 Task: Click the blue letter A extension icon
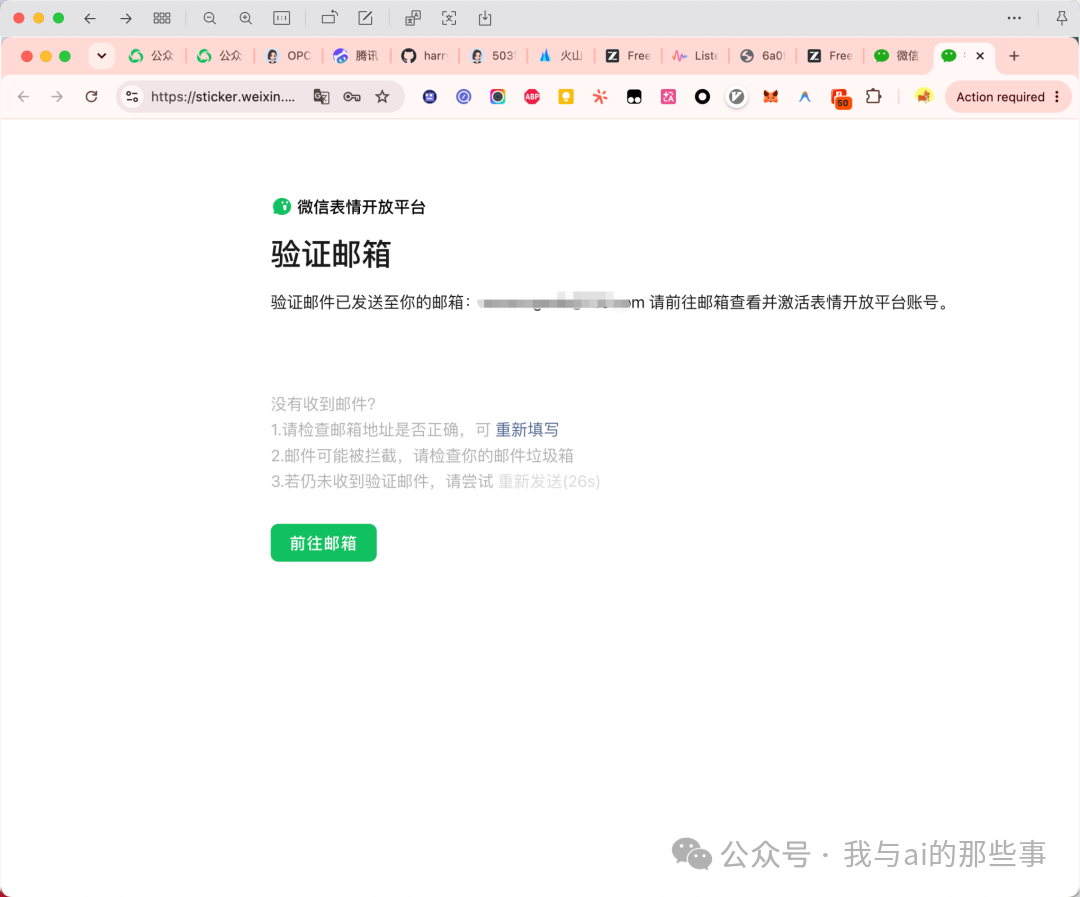804,96
